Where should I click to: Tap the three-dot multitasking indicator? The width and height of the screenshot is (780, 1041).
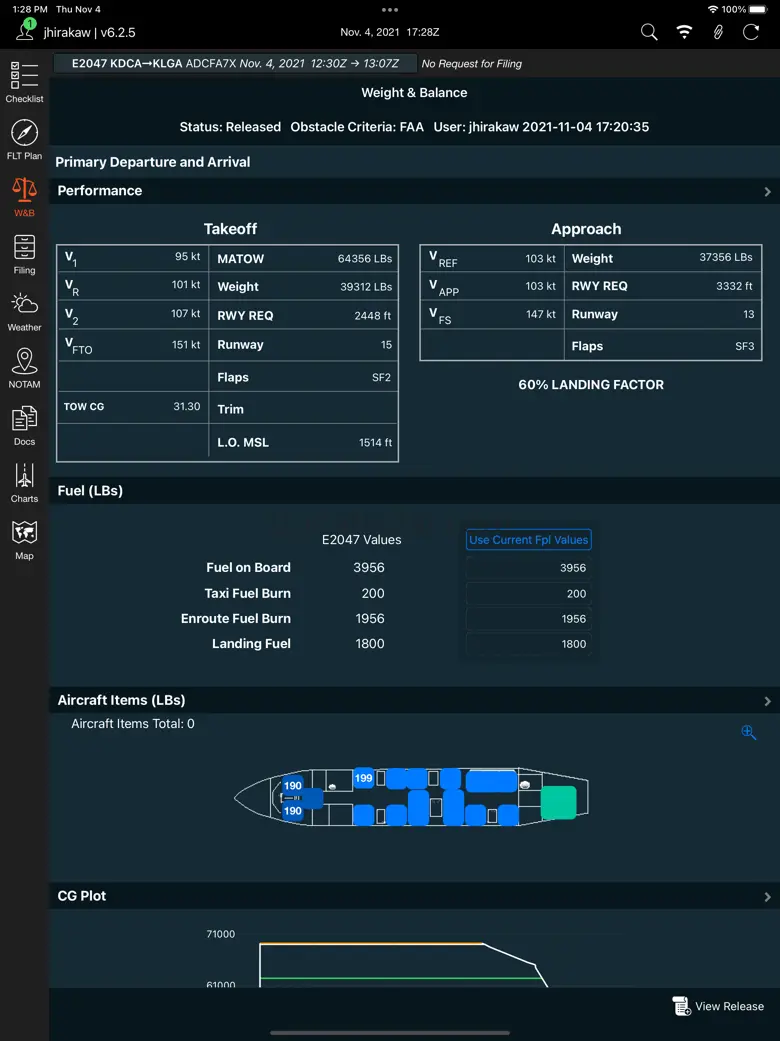(x=390, y=10)
